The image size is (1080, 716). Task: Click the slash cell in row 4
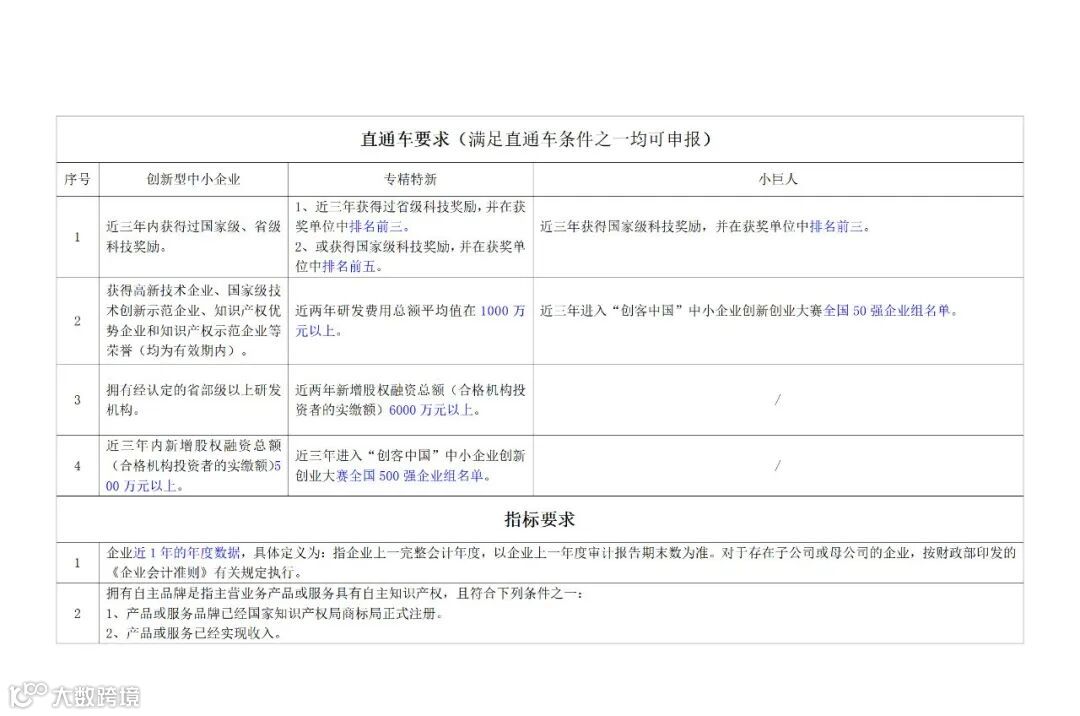tap(778, 466)
